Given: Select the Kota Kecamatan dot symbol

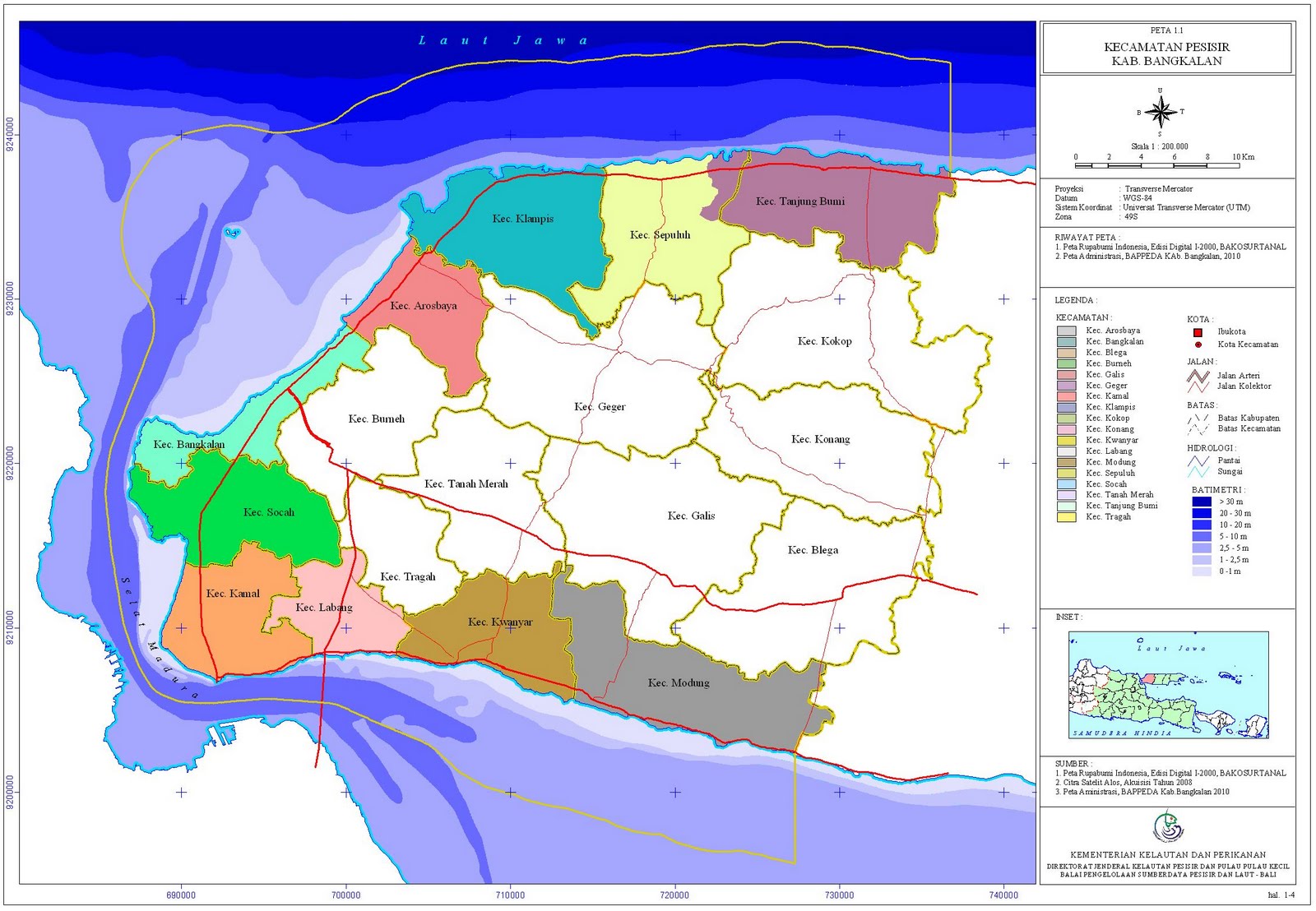Looking at the screenshot, I should (x=1198, y=344).
